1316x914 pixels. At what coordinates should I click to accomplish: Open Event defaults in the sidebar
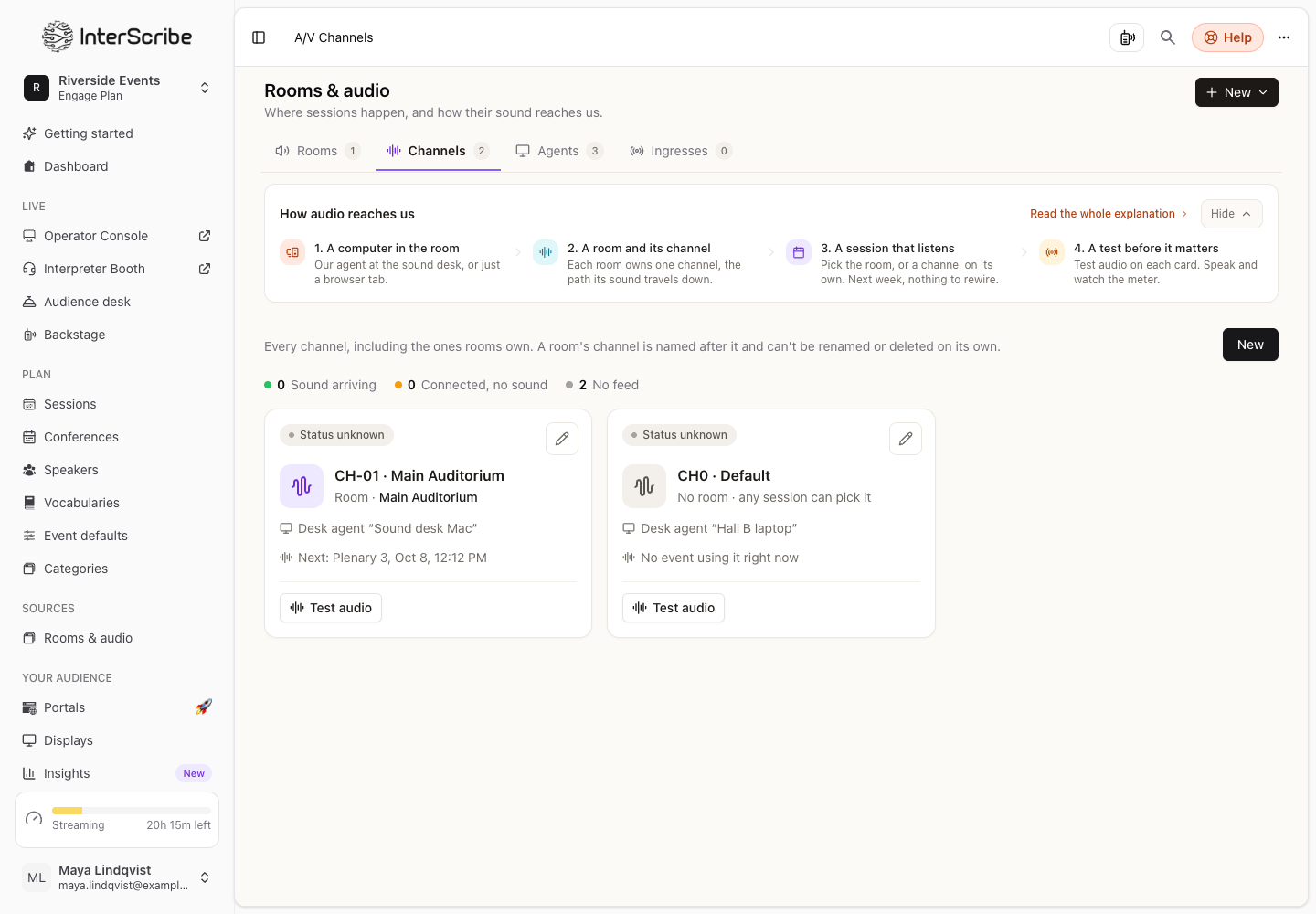pos(117,536)
